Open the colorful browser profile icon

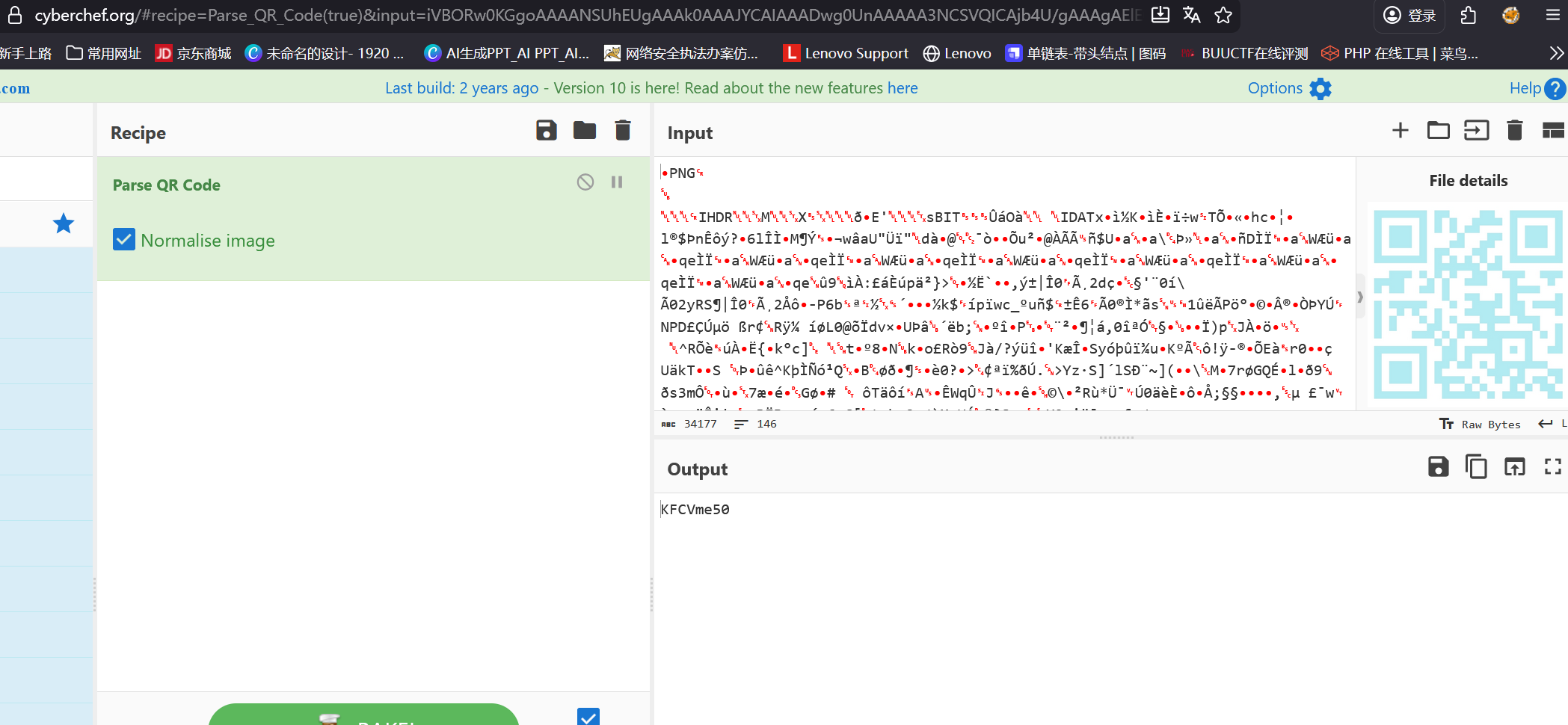point(1511,15)
